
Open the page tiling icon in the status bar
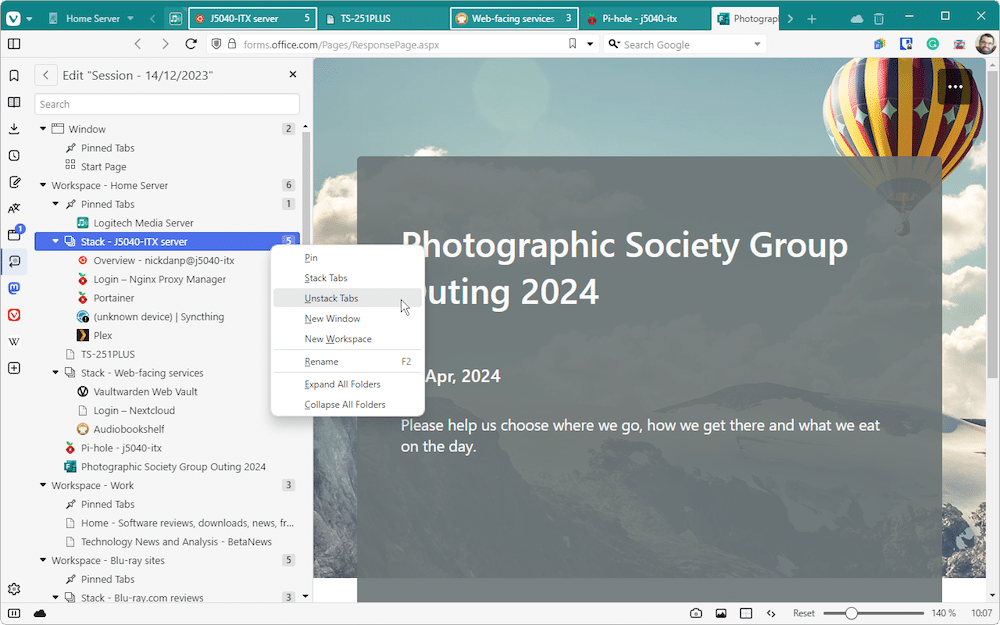pos(746,612)
